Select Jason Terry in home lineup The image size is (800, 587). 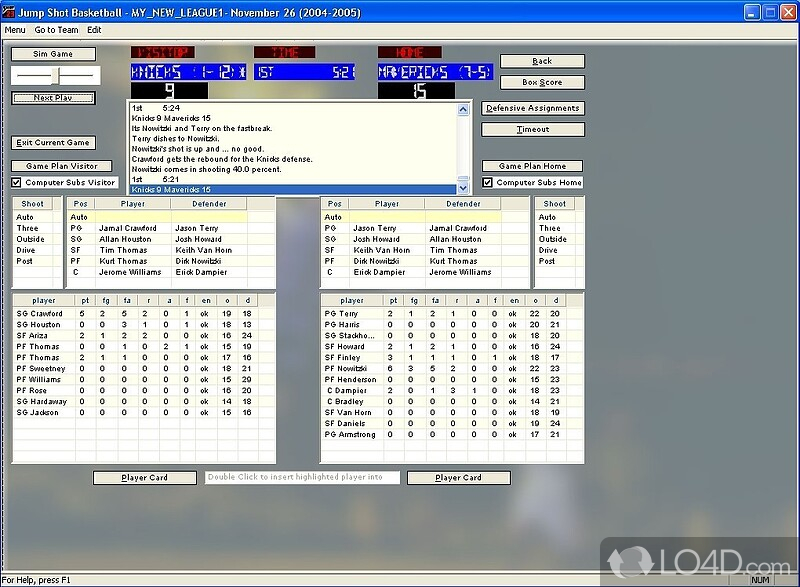click(x=374, y=228)
